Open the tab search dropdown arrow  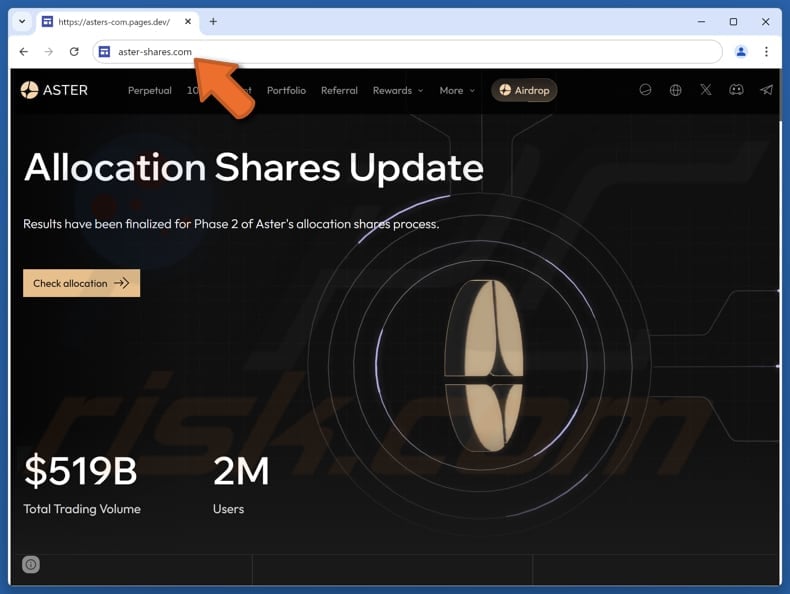[22, 21]
